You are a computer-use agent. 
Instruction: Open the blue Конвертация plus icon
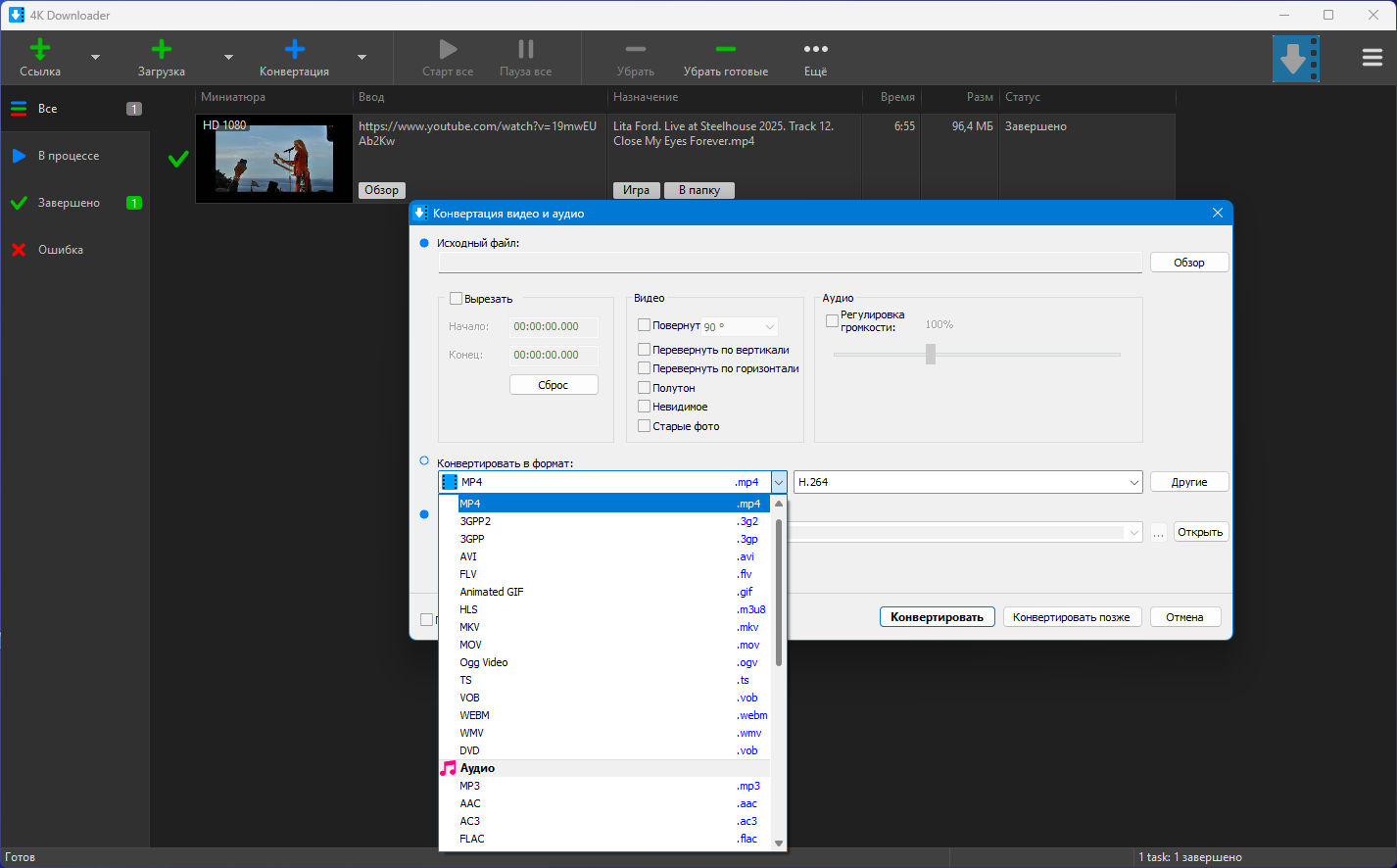(x=294, y=50)
